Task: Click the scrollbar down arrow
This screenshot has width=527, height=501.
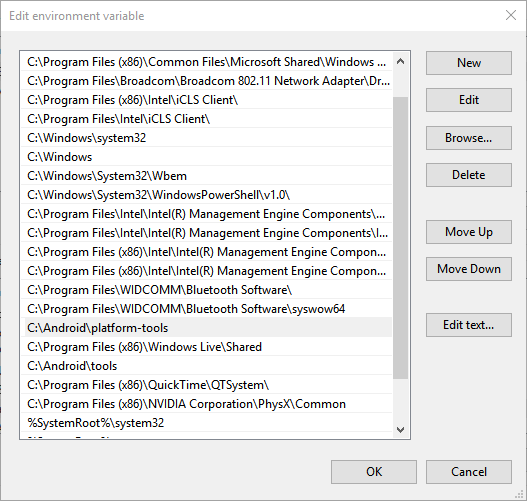Action: point(400,429)
